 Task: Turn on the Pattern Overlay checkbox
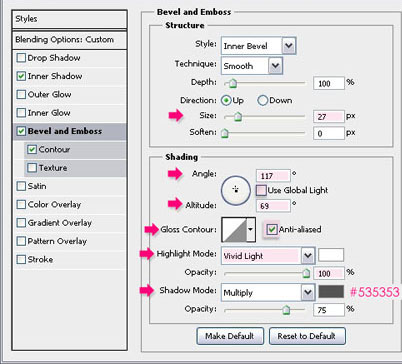click(21, 241)
